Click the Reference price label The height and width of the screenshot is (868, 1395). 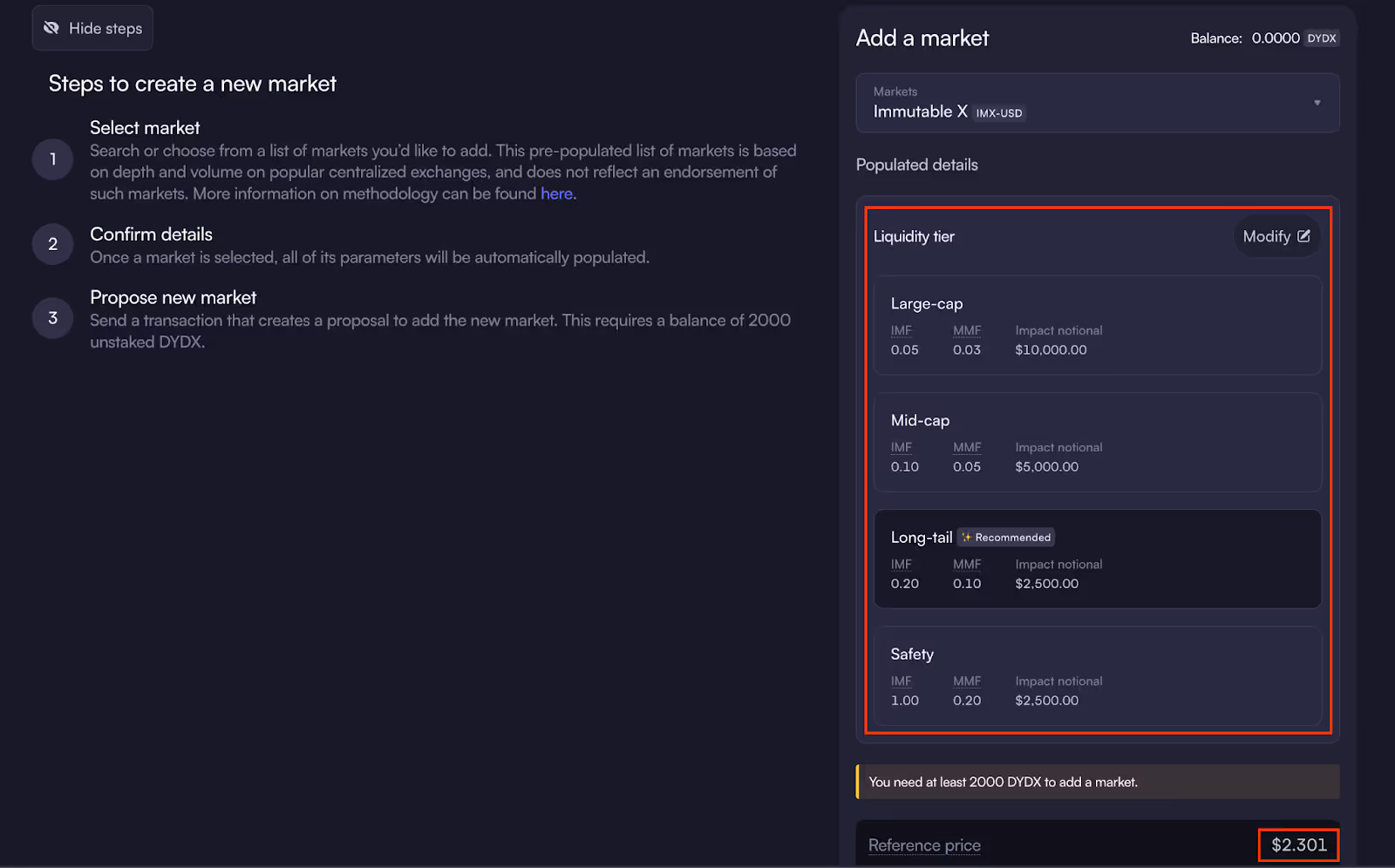(924, 845)
